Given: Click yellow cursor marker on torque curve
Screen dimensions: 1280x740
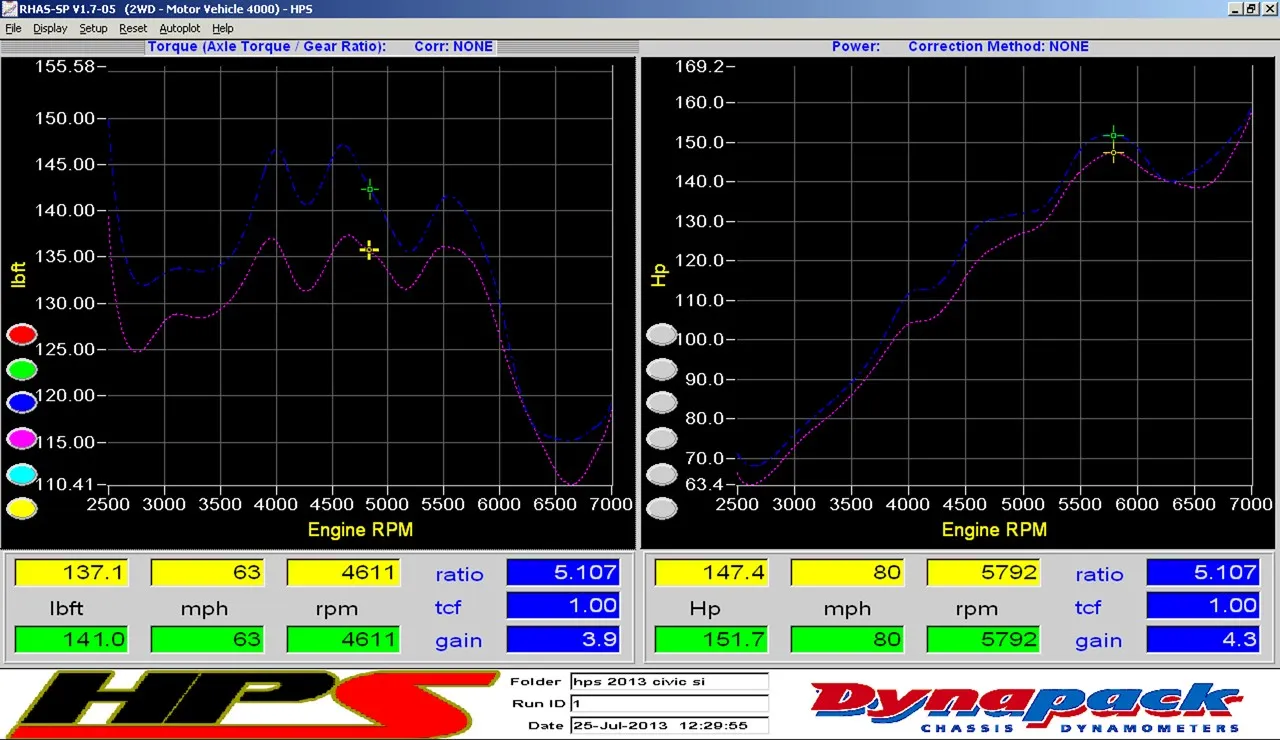Looking at the screenshot, I should [369, 250].
